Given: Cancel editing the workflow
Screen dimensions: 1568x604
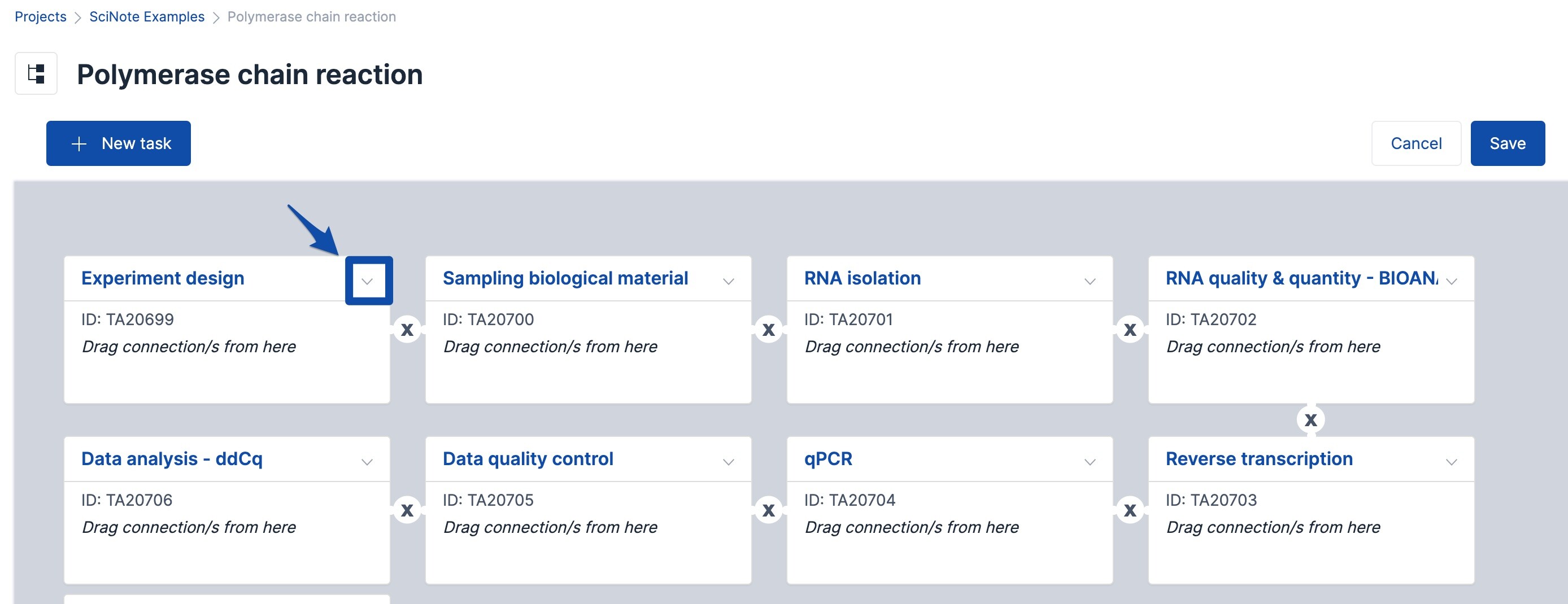Looking at the screenshot, I should point(1416,143).
